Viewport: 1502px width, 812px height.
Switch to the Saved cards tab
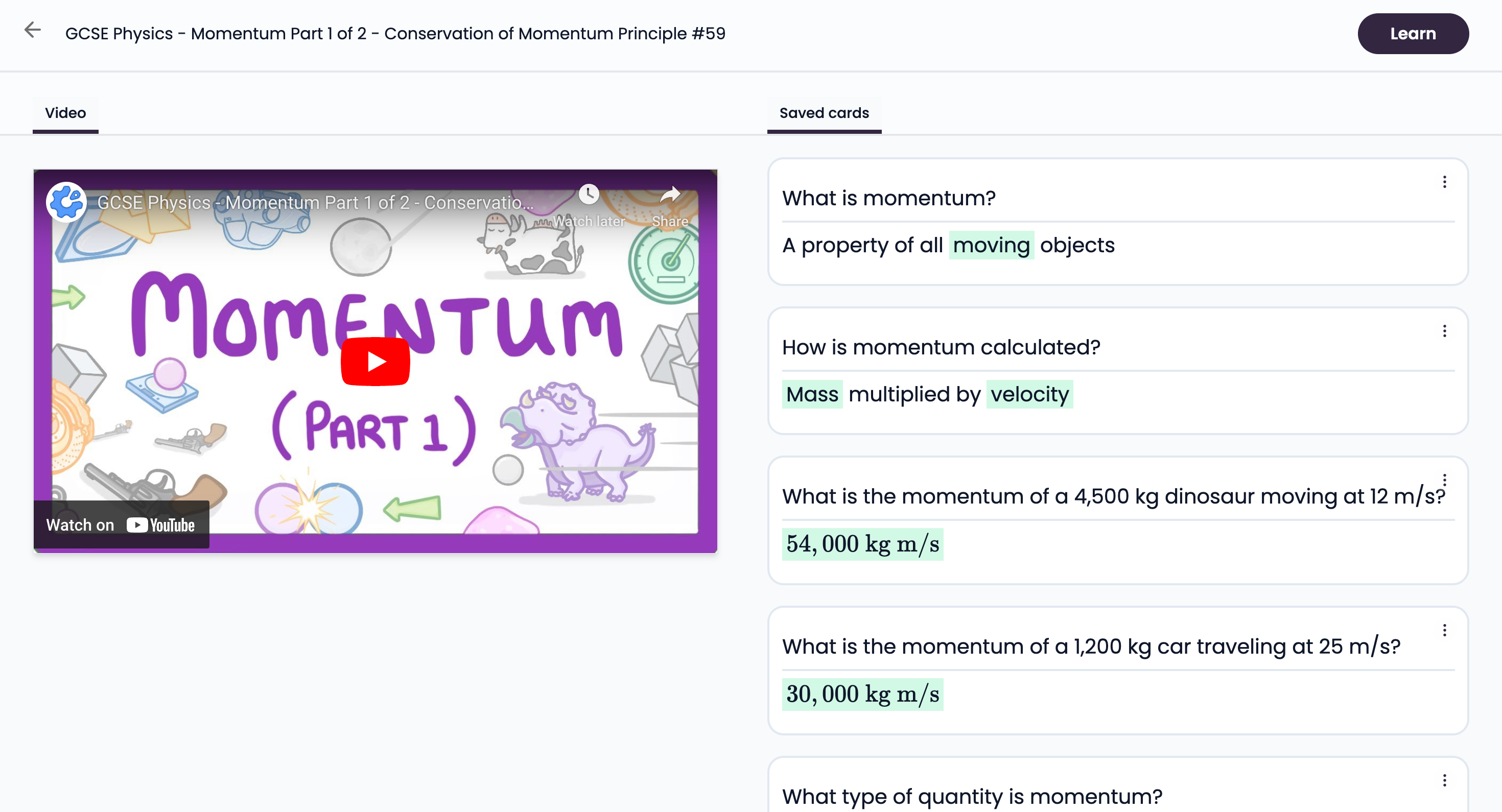(x=824, y=113)
